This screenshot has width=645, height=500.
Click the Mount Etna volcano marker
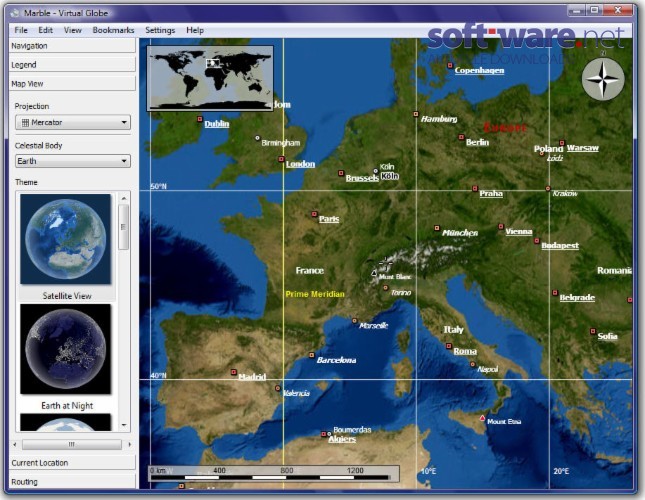click(x=482, y=418)
